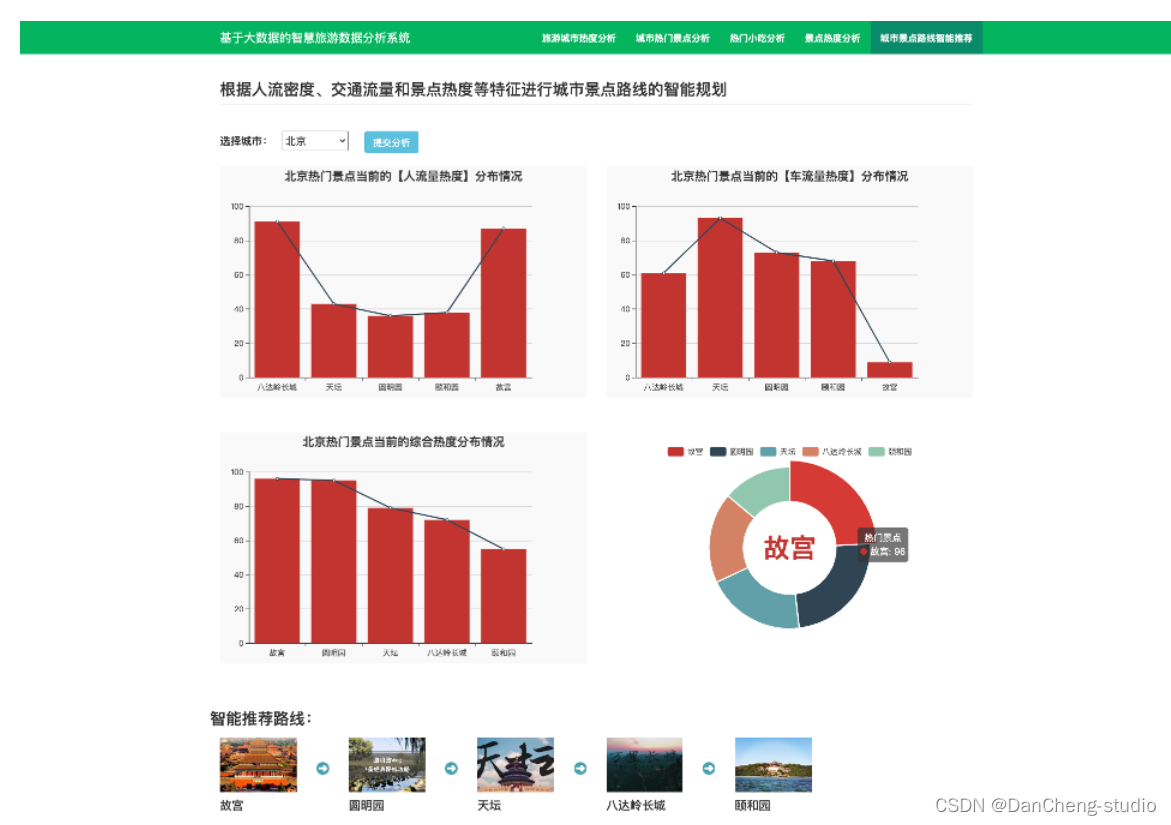This screenshot has width=1171, height=825.
Task: Click the 选择城市 label
Action: [243, 141]
